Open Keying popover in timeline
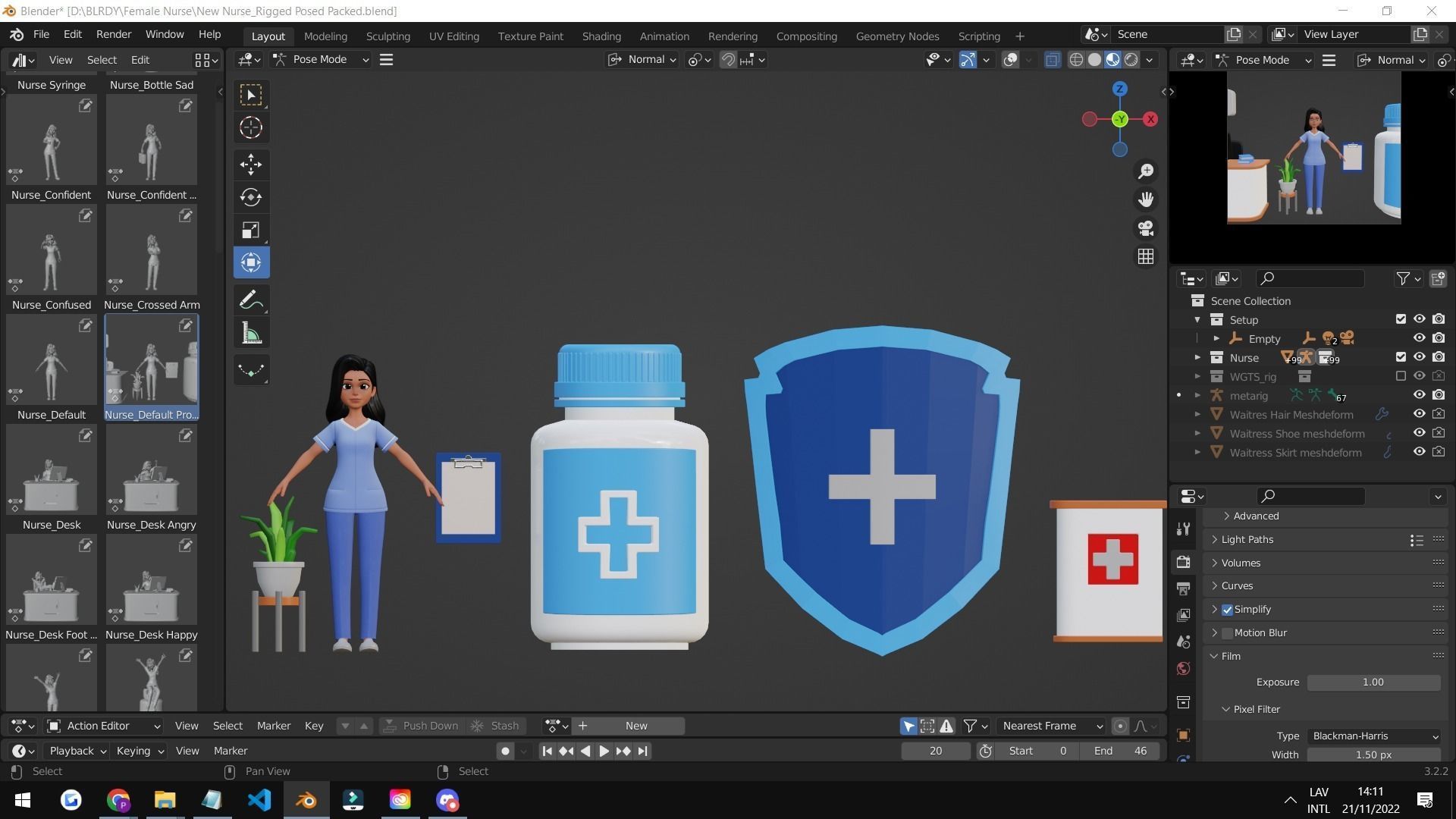This screenshot has width=1456, height=819. 140,751
